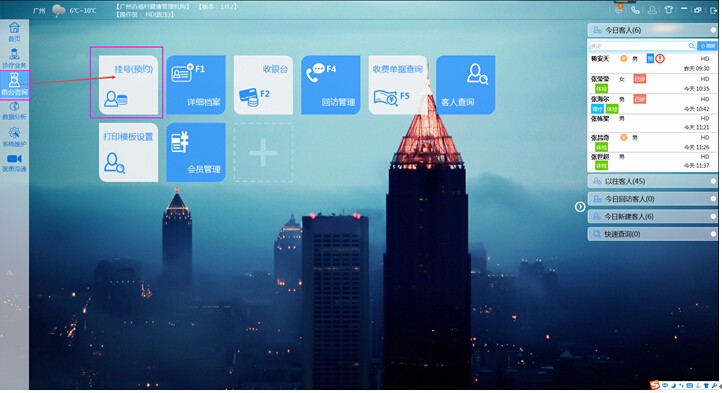Open the 收费单据查询 F5 tile
Screen dimensions: 722x393
pyautogui.click(x=398, y=85)
